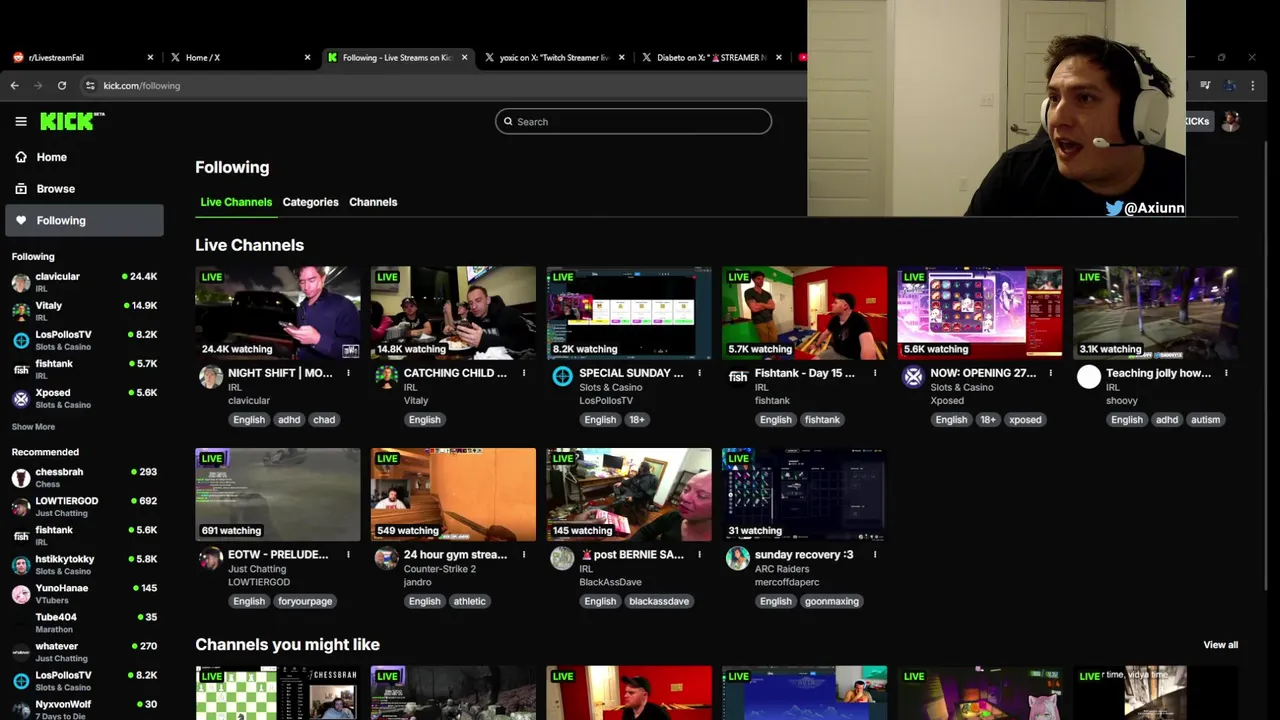Open options menu for 24 hour gym stream

tap(524, 554)
